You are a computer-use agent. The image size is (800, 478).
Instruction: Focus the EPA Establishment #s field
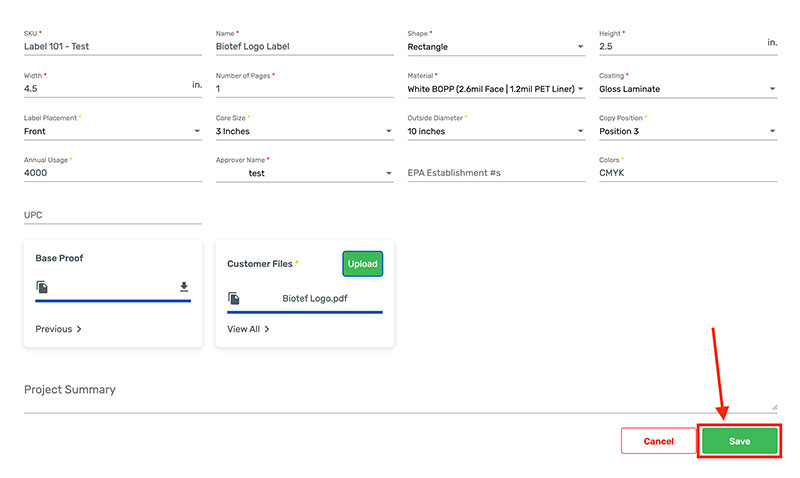click(496, 173)
